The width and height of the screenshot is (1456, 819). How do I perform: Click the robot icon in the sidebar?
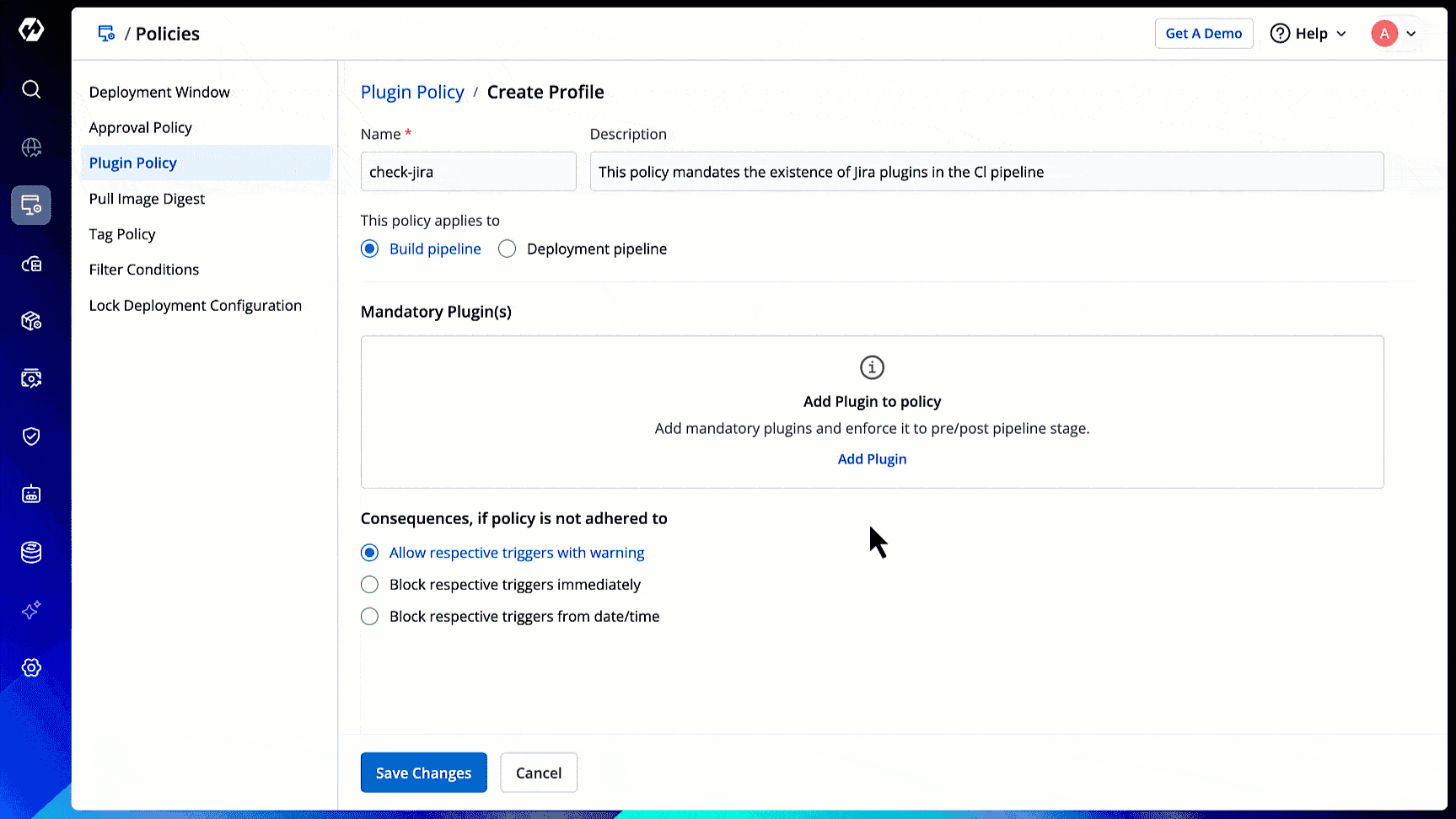[31, 495]
